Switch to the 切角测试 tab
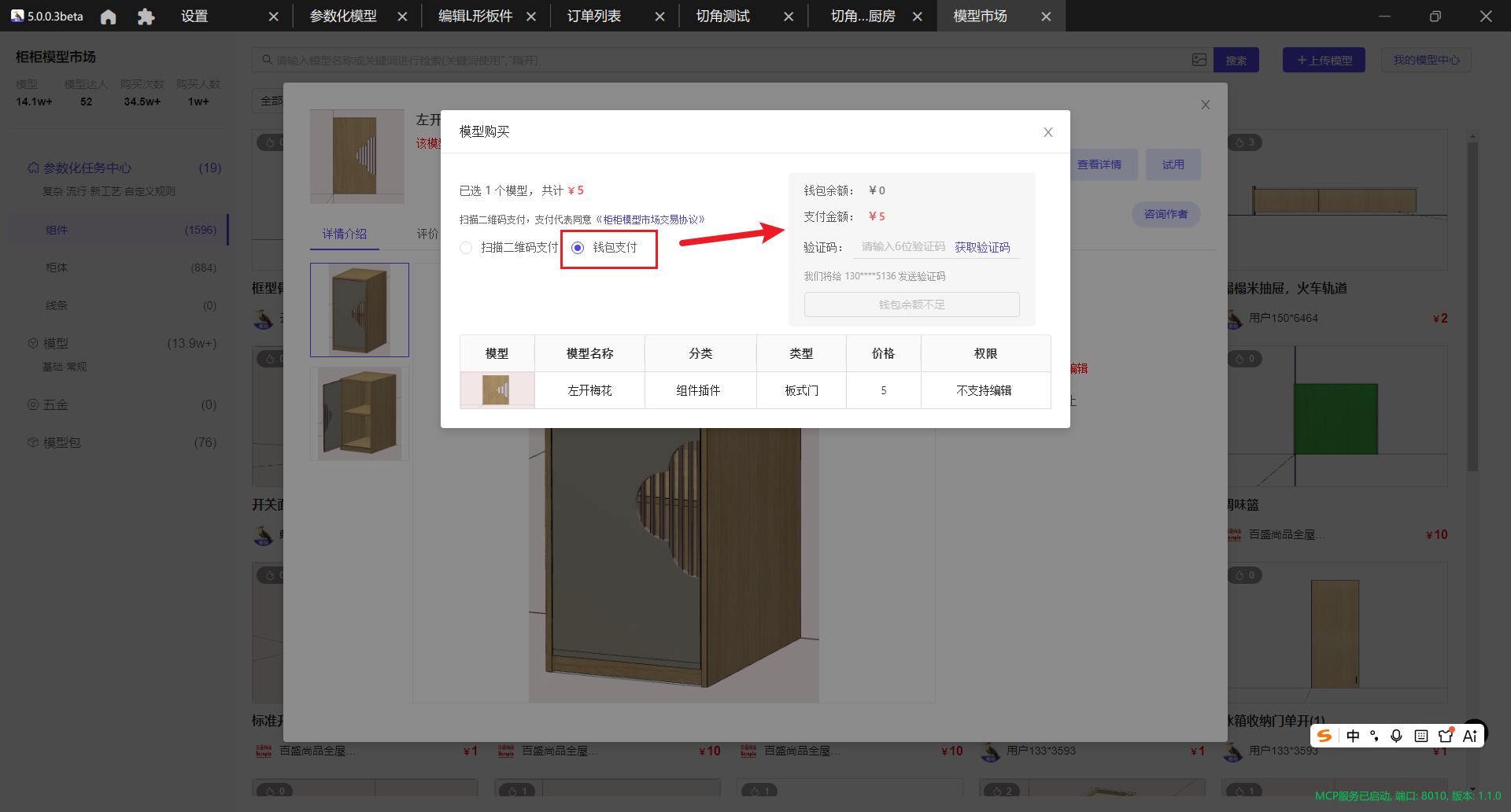The image size is (1511, 812). pos(722,17)
